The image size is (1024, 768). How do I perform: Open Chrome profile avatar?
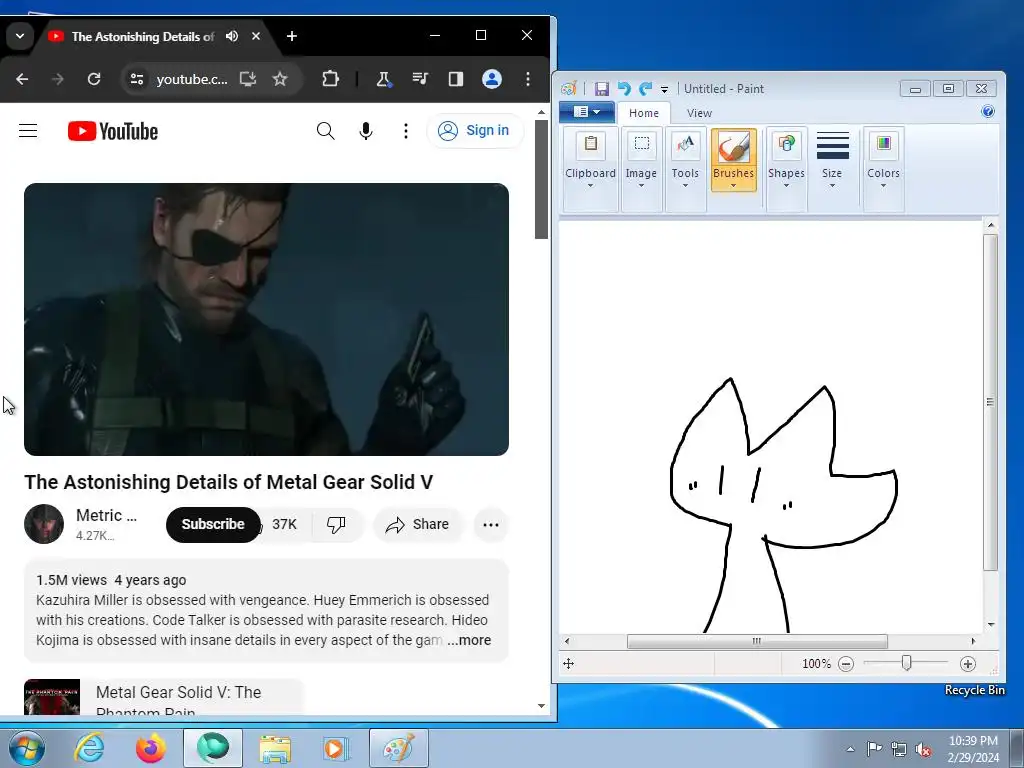click(x=492, y=79)
